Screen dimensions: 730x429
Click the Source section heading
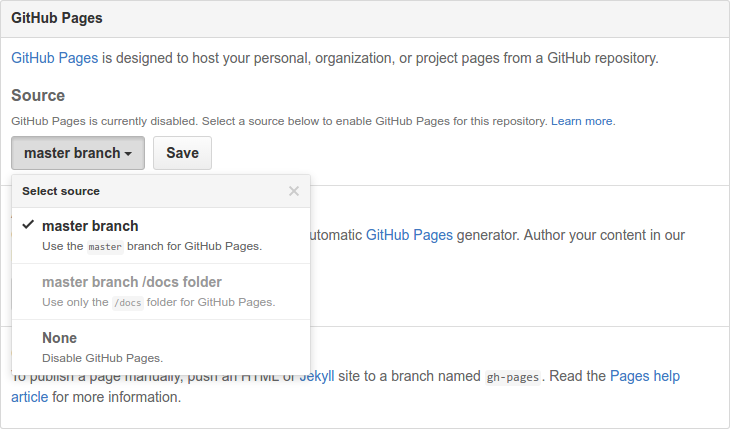[38, 95]
